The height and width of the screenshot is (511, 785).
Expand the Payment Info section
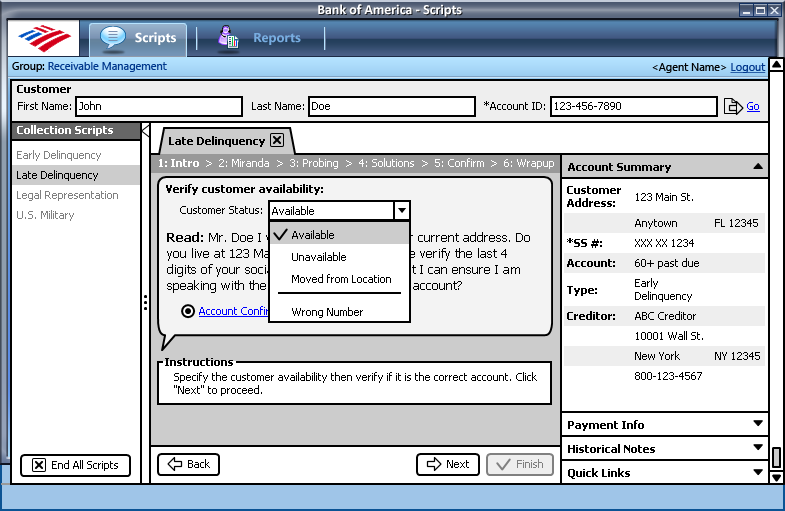[x=758, y=424]
